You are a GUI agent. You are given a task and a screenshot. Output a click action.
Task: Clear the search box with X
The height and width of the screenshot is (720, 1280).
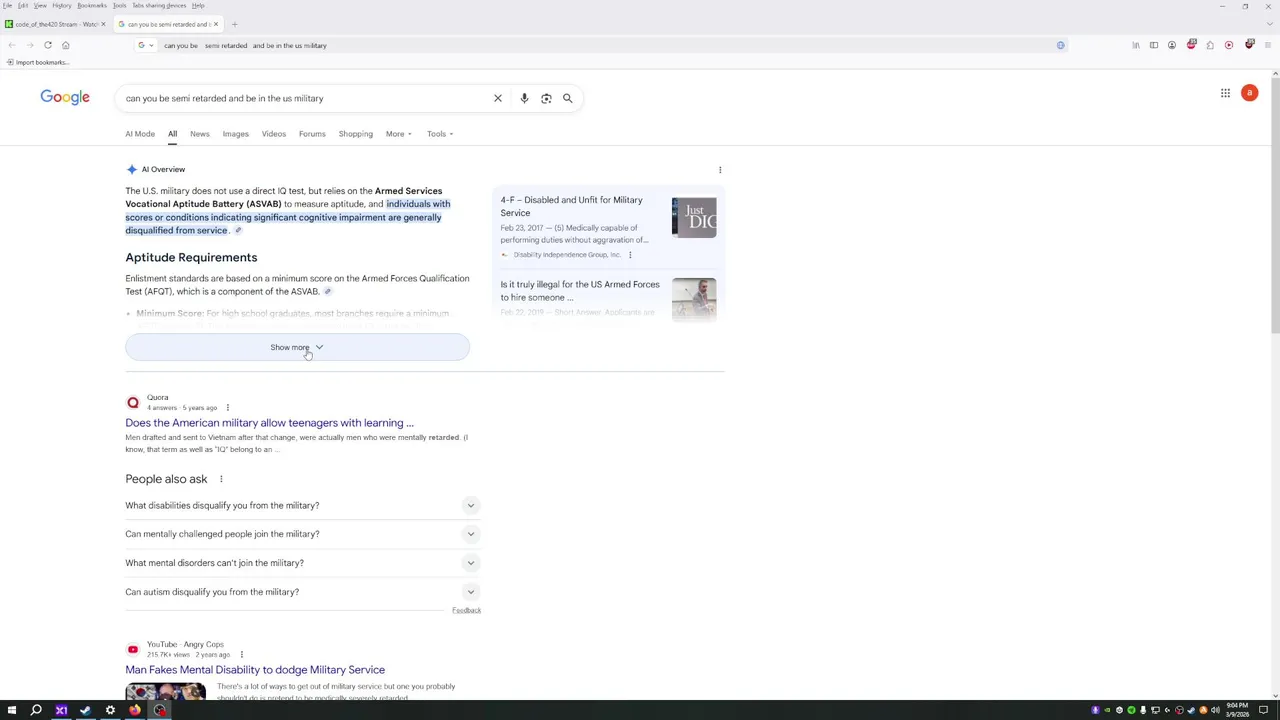tap(497, 98)
